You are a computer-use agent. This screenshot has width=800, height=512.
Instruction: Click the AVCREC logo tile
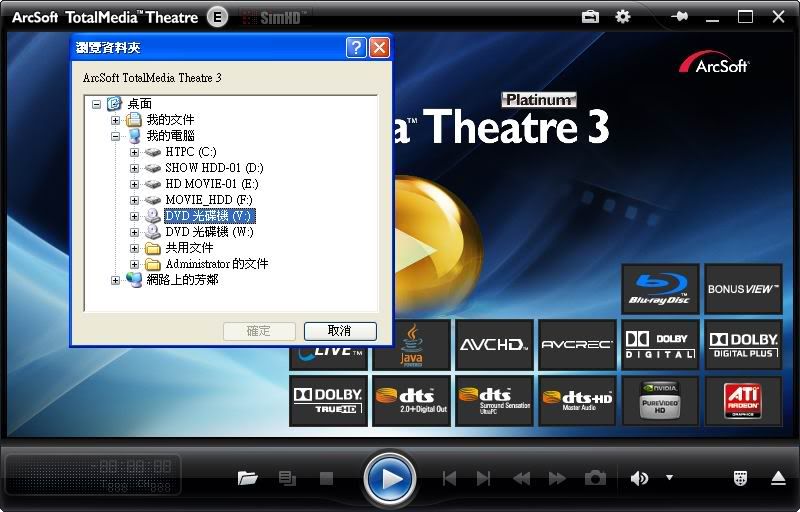pyautogui.click(x=577, y=345)
